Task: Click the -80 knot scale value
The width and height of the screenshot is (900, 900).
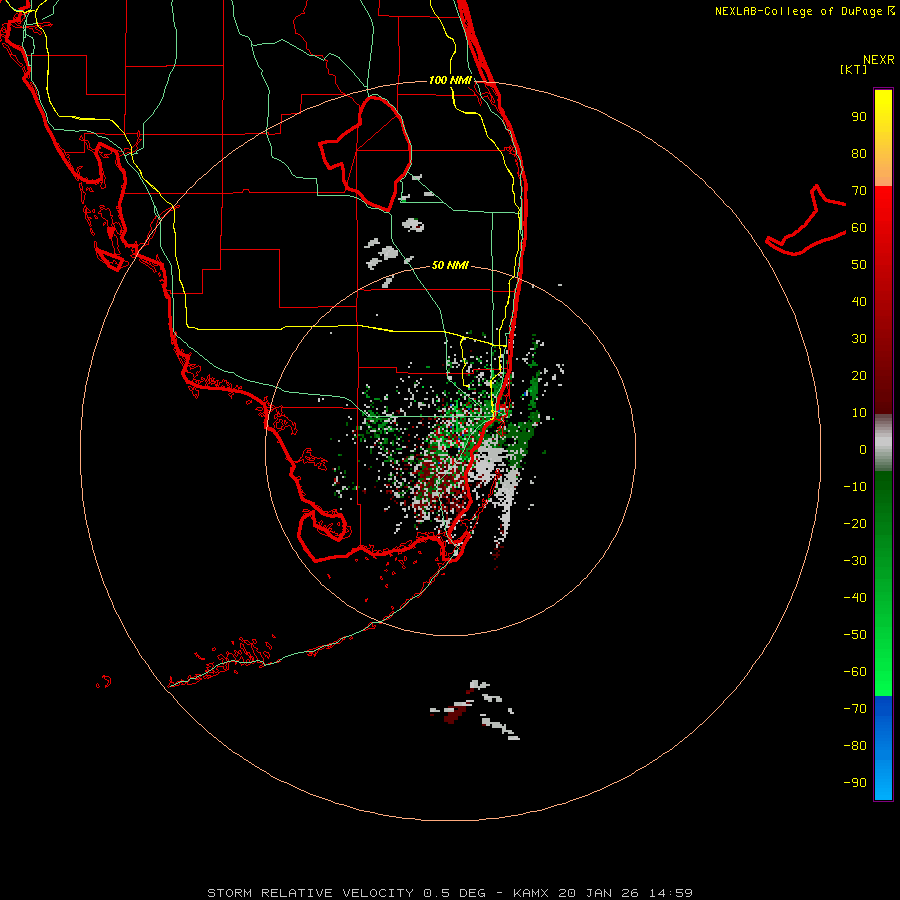Action: tap(855, 746)
